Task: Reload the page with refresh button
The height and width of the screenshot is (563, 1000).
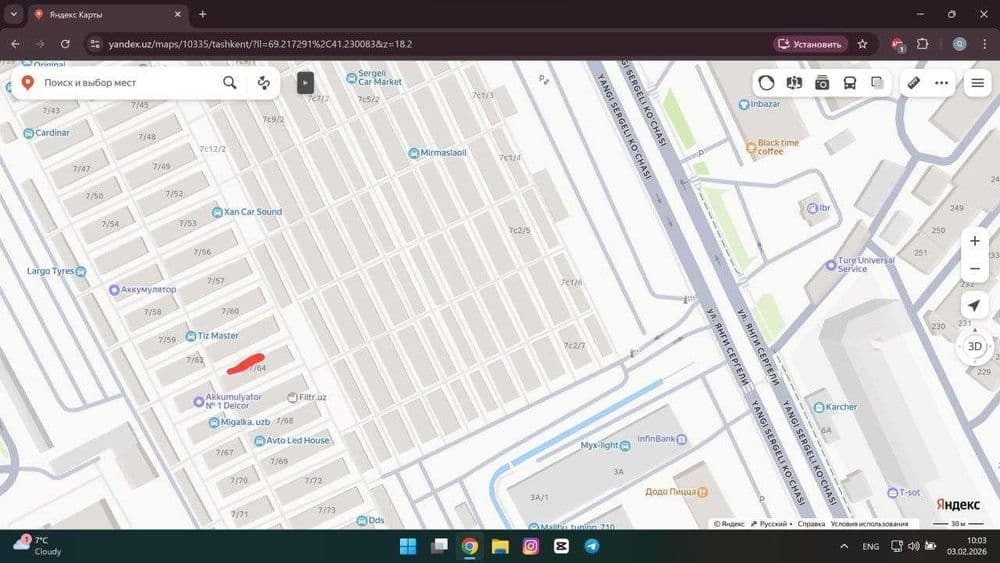Action: [65, 44]
